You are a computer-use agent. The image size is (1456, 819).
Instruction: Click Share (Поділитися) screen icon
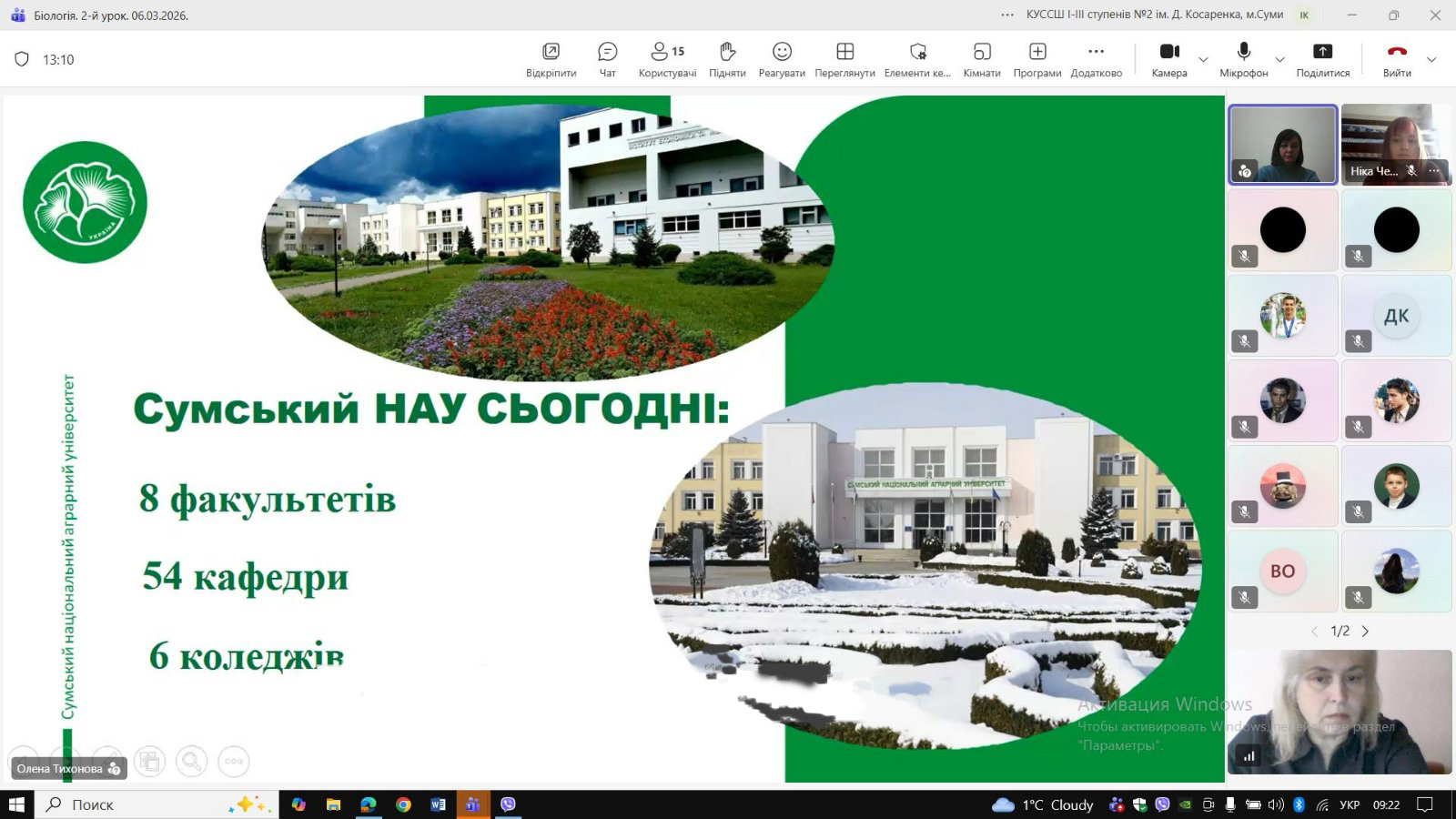click(1322, 59)
